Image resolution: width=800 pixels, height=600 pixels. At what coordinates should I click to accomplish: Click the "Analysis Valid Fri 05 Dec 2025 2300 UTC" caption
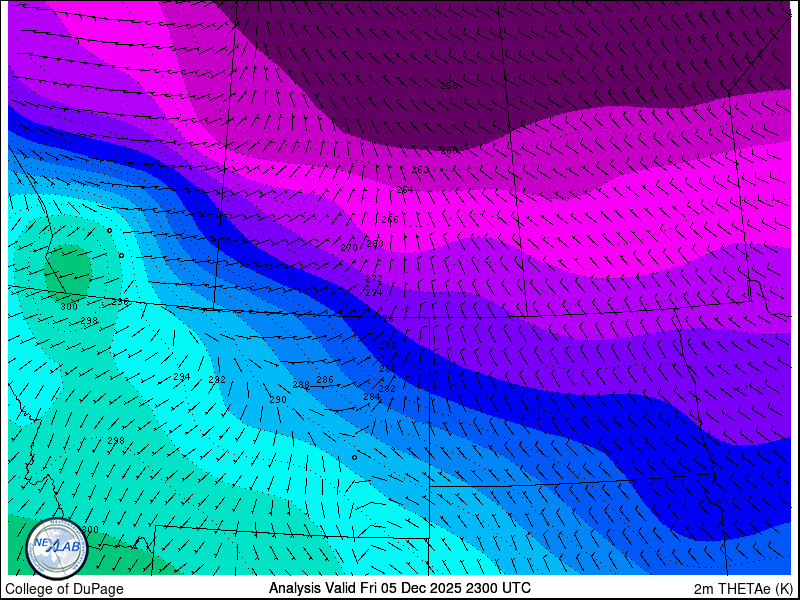(400, 587)
